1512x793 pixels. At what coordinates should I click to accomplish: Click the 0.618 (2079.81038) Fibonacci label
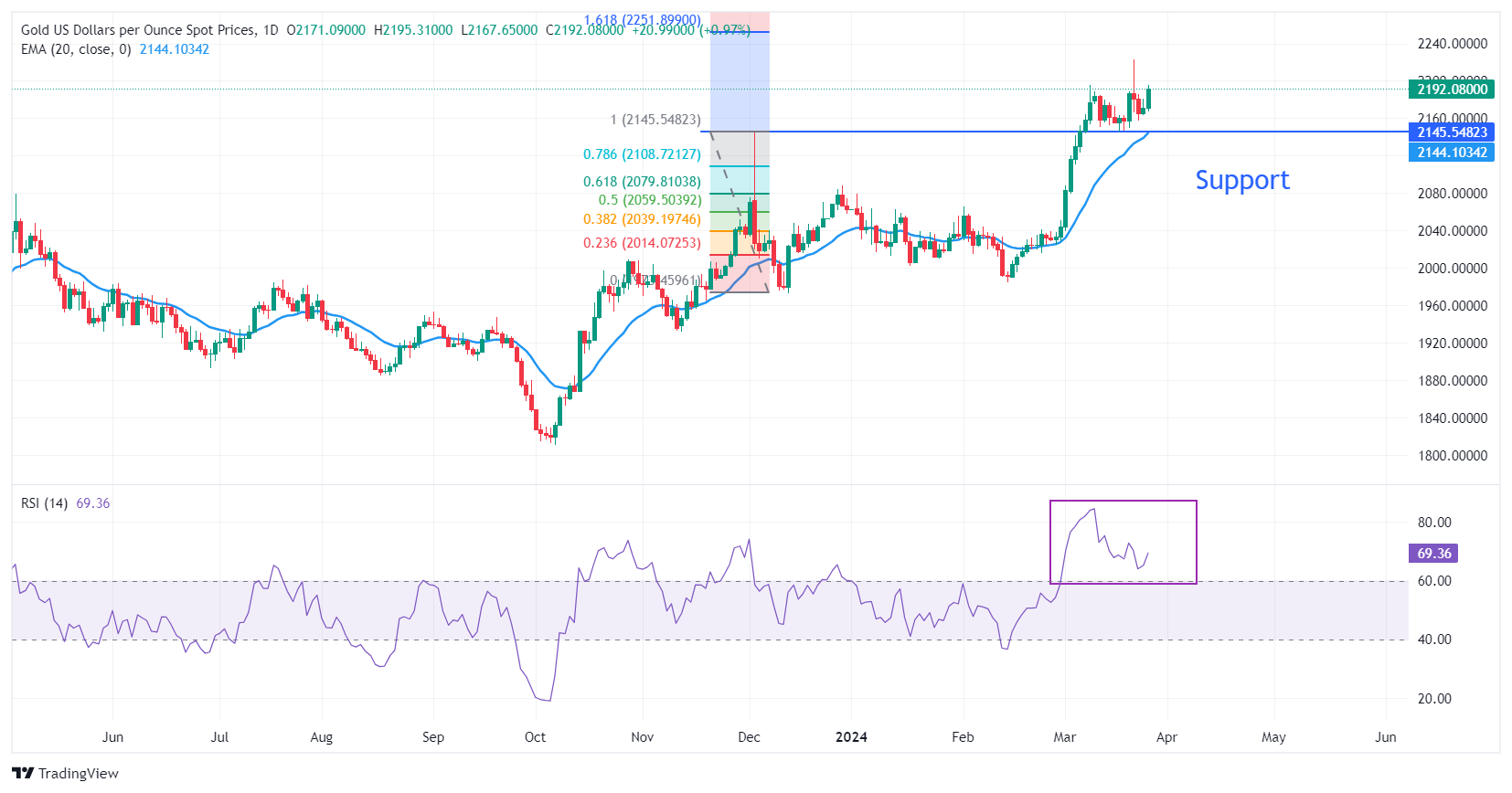pyautogui.click(x=642, y=182)
